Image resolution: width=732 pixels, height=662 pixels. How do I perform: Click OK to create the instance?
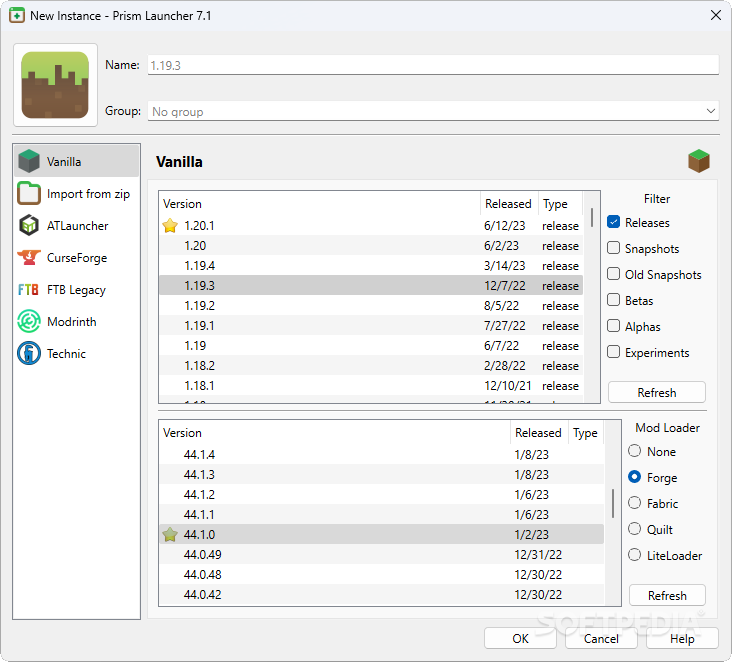520,638
